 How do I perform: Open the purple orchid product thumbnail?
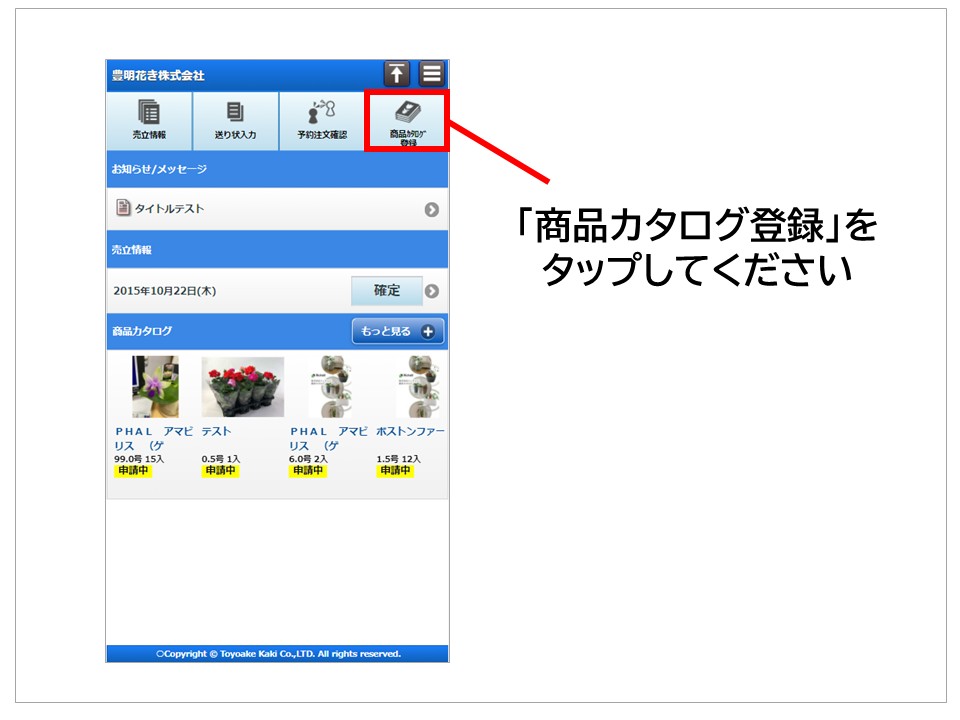tap(155, 387)
